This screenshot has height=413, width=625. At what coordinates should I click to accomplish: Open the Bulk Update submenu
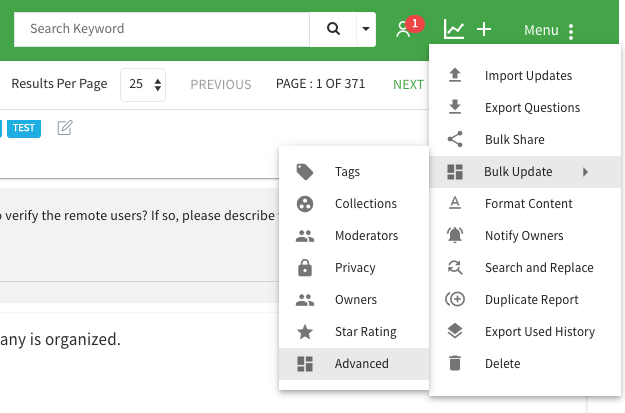(x=525, y=172)
